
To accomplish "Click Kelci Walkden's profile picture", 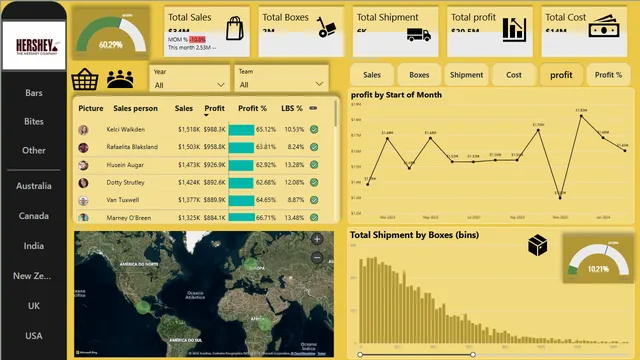I will pos(83,130).
